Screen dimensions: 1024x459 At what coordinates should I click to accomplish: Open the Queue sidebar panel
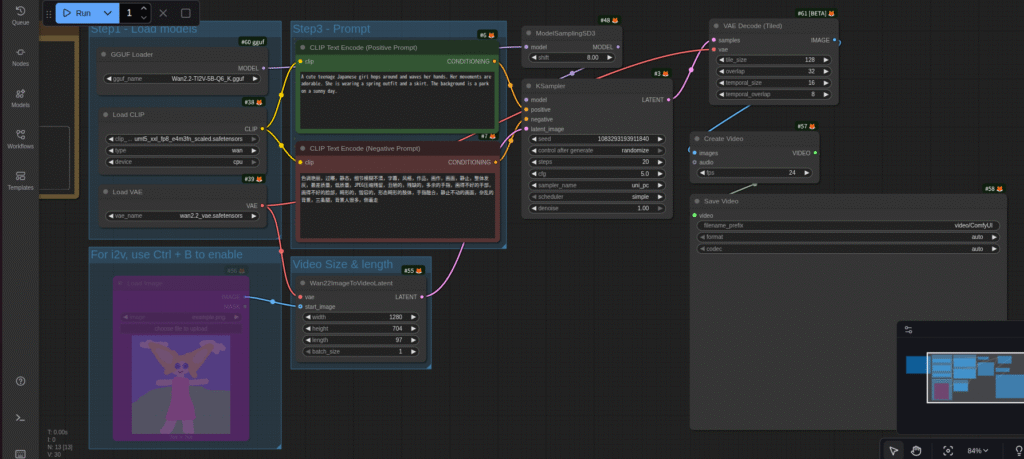(20, 14)
